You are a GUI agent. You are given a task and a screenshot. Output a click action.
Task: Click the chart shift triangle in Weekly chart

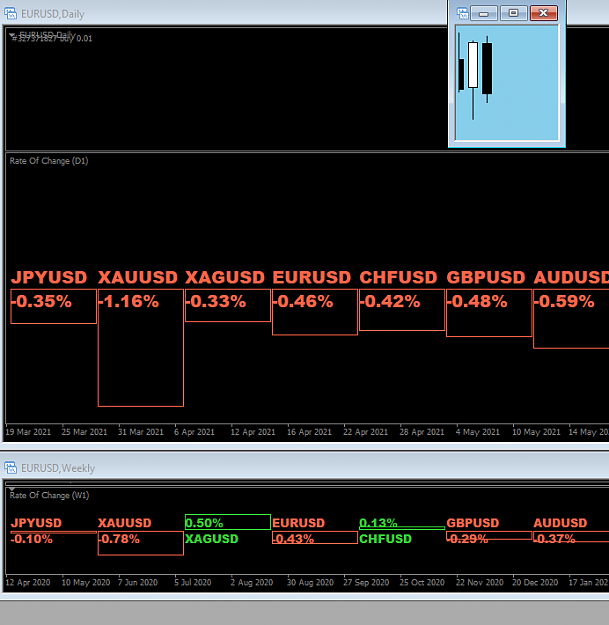pyautogui.click(x=12, y=489)
